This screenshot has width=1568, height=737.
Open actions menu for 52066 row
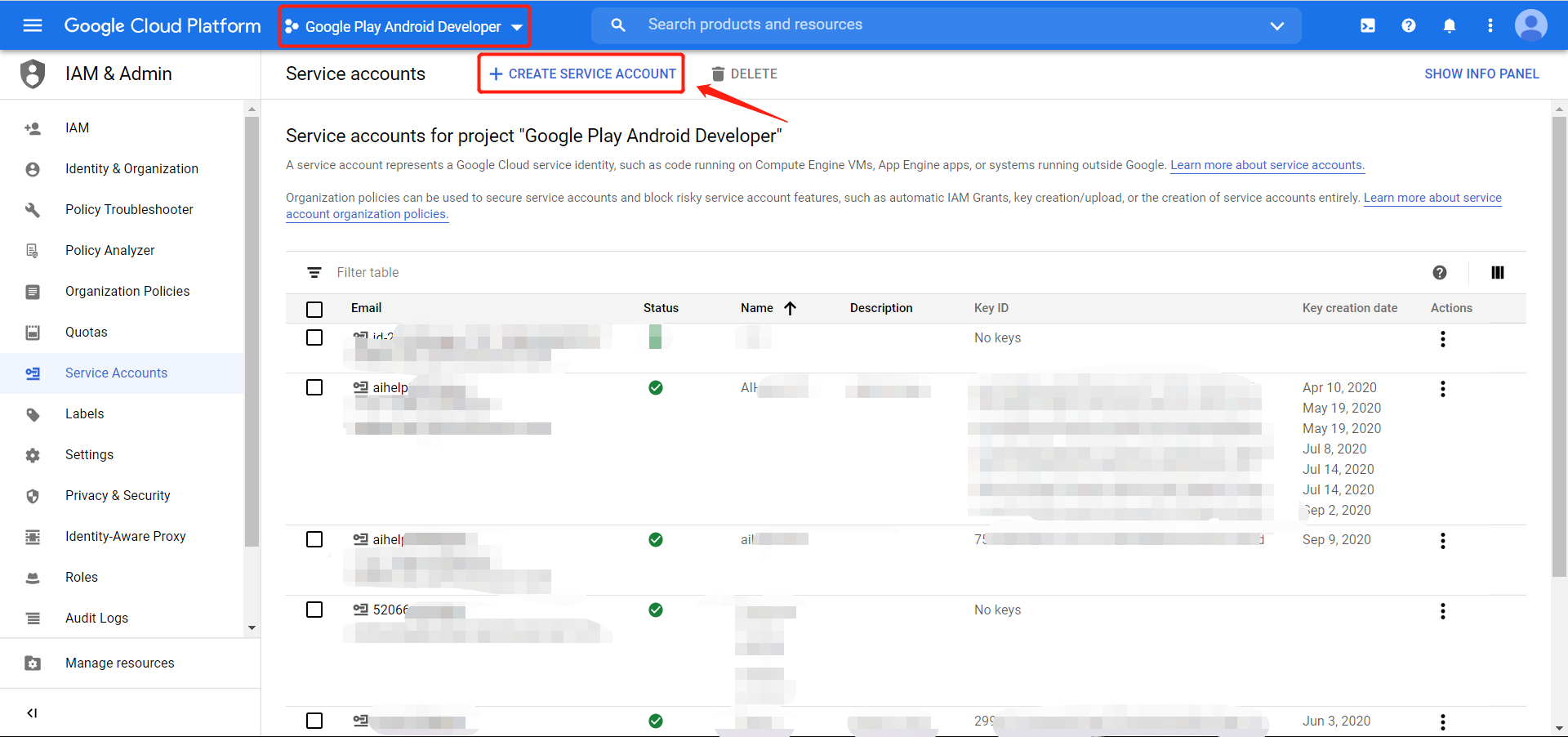tap(1443, 611)
